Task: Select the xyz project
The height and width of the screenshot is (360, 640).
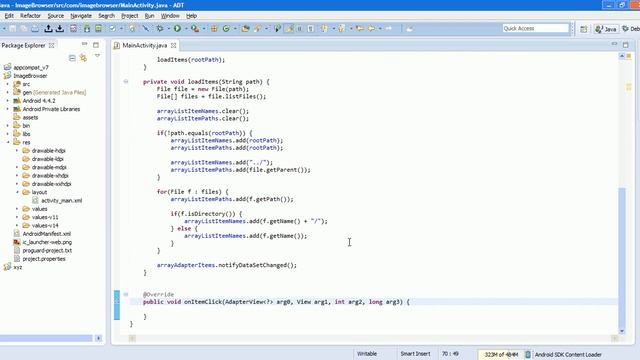Action: coord(18,267)
